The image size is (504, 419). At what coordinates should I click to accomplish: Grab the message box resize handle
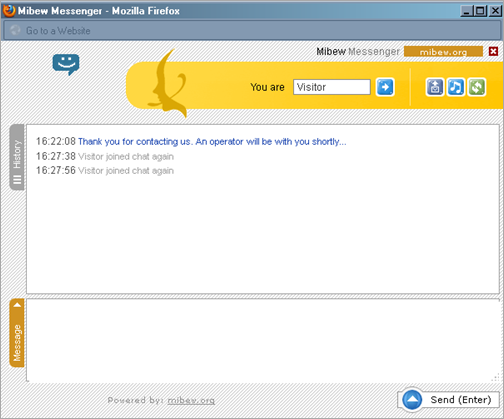pyautogui.click(x=495, y=377)
